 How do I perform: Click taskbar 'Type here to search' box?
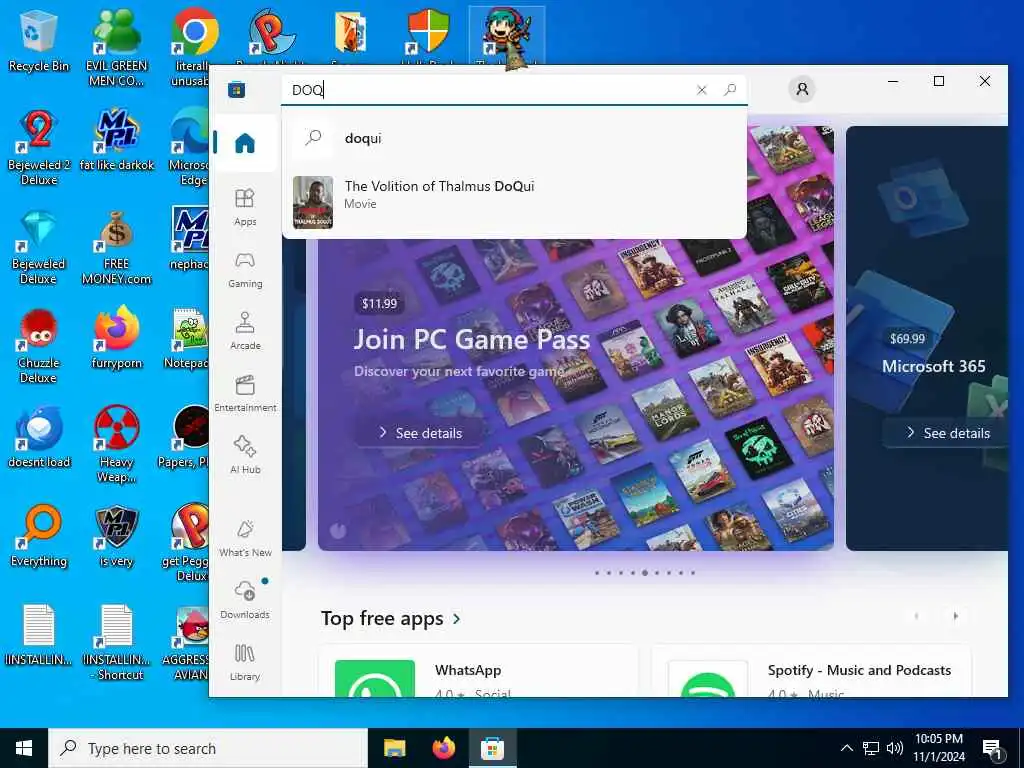(208, 748)
